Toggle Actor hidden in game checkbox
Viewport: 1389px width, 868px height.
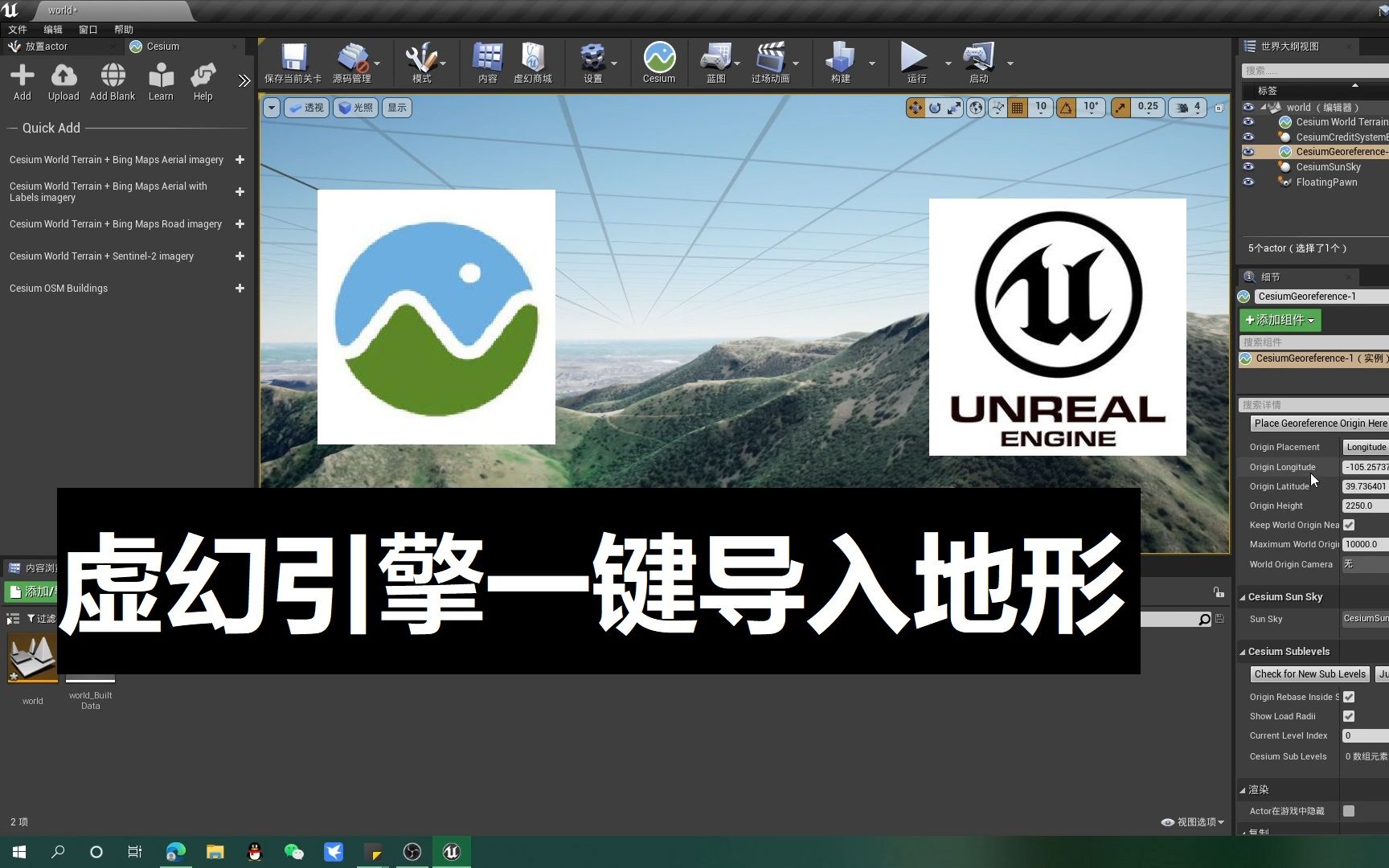(x=1349, y=811)
